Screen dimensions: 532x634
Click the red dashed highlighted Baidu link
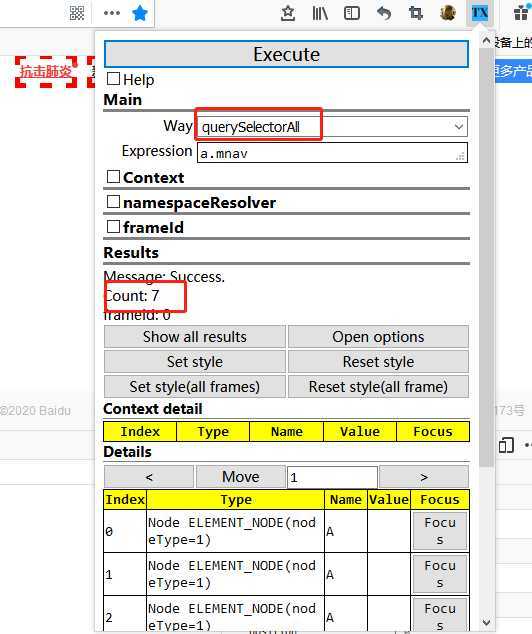46,72
